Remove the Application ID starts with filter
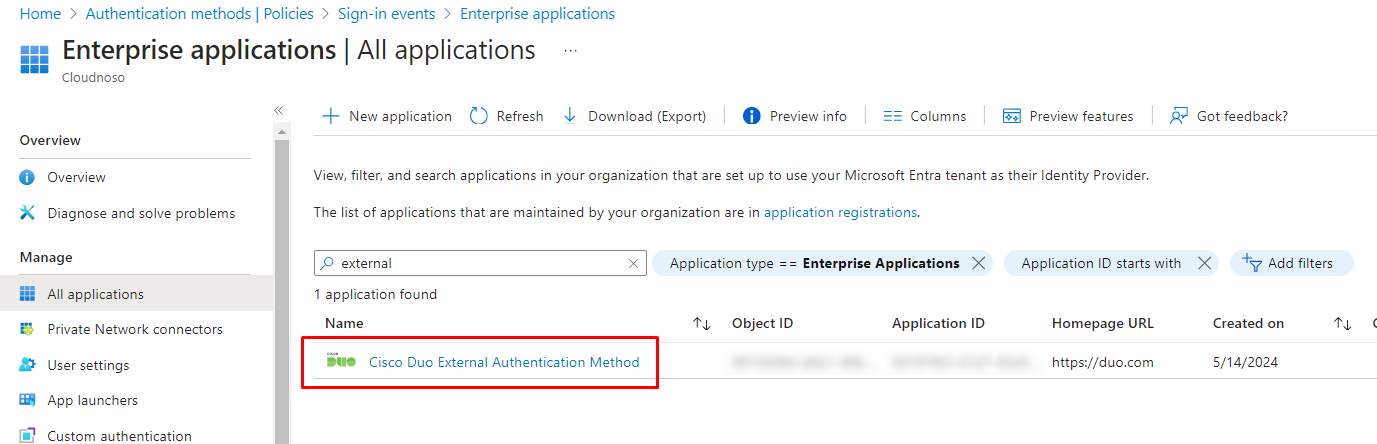 coord(1204,263)
